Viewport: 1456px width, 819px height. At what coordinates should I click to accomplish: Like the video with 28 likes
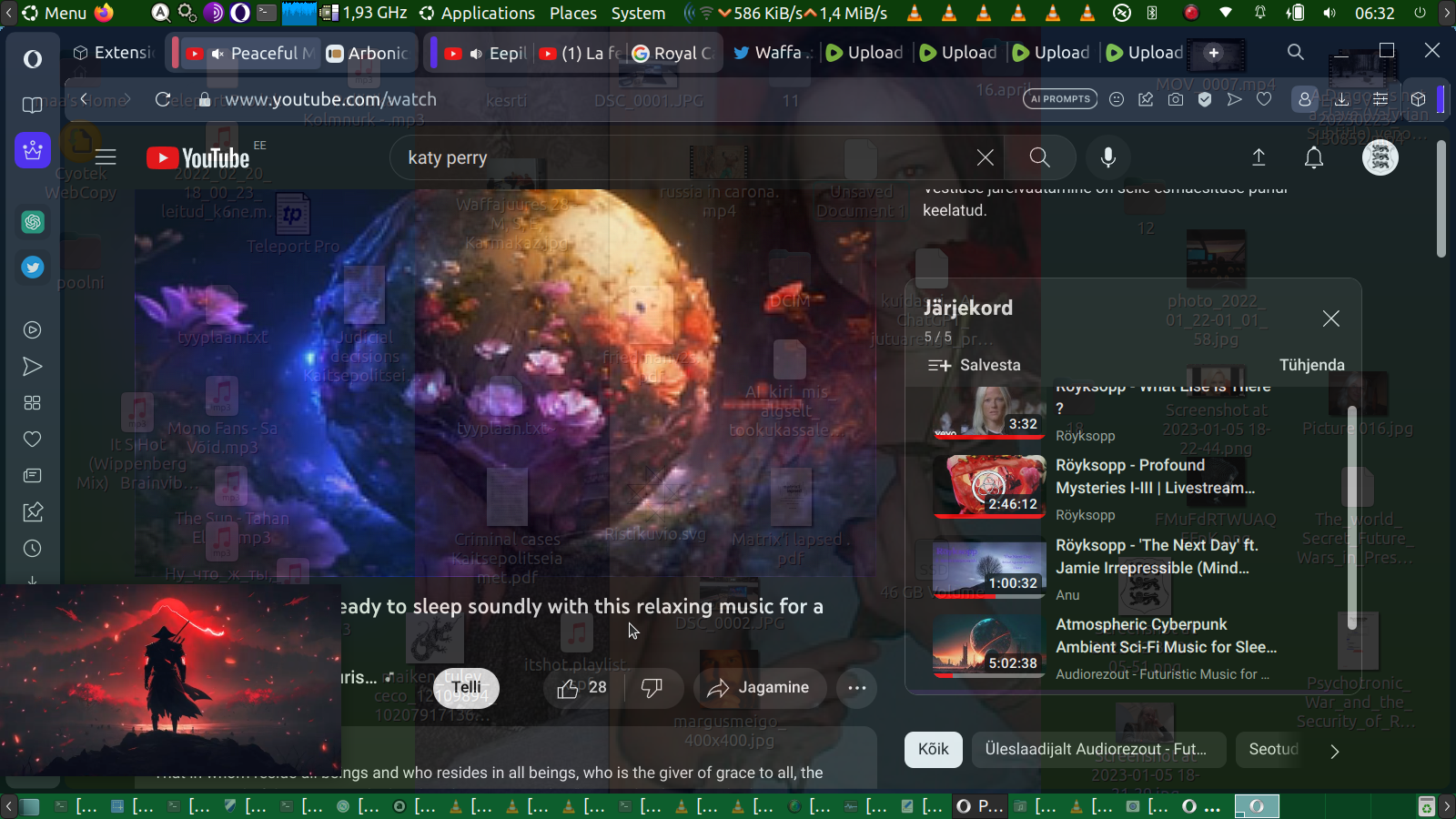581,688
